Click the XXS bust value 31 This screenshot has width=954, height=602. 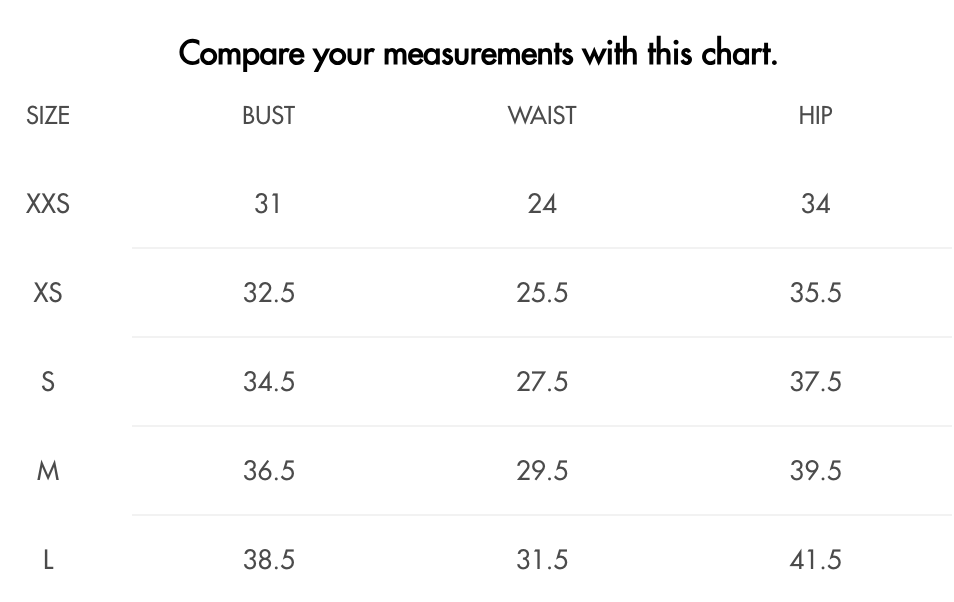pos(268,204)
